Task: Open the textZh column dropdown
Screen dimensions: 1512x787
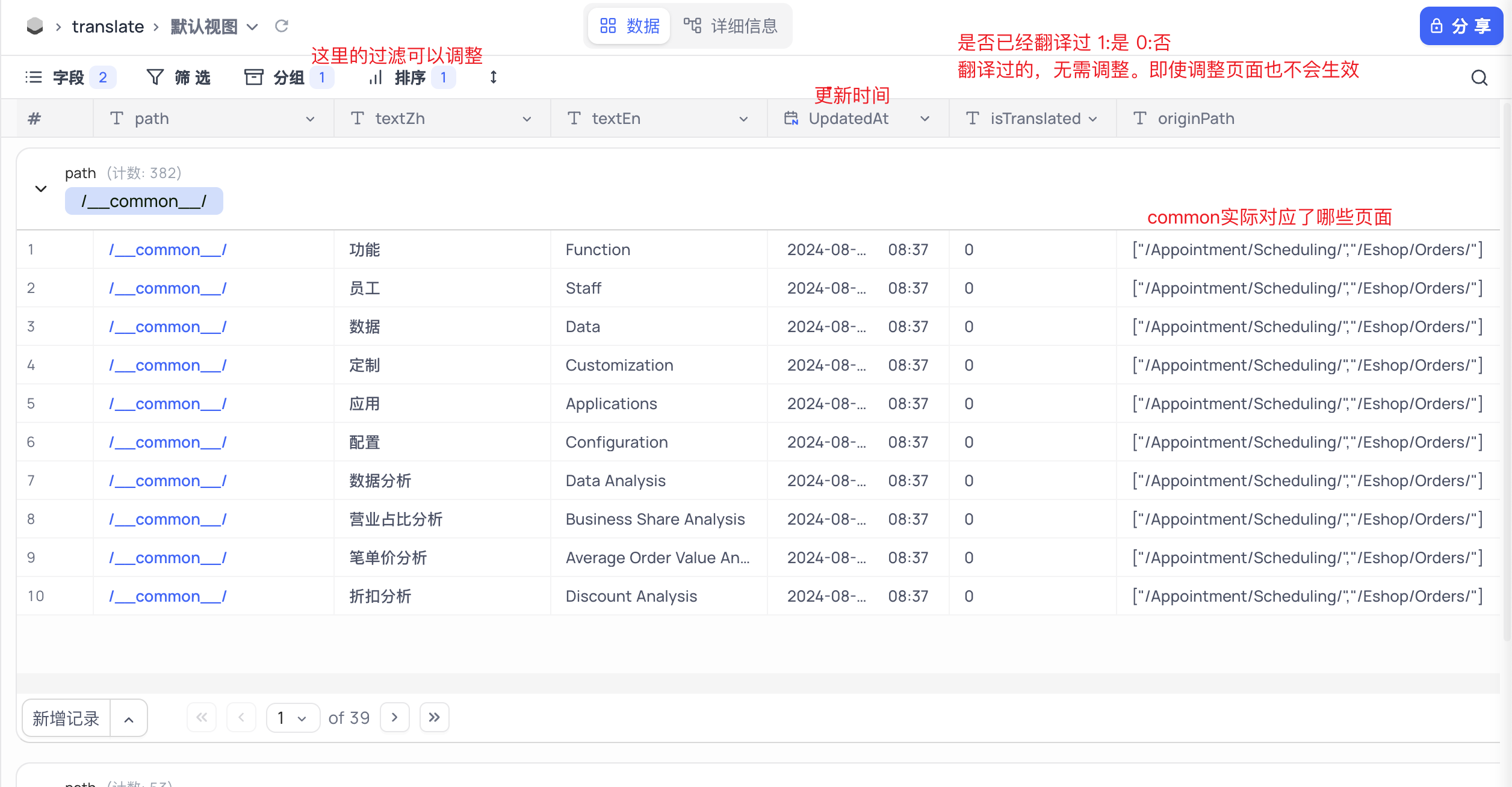Action: (x=527, y=119)
